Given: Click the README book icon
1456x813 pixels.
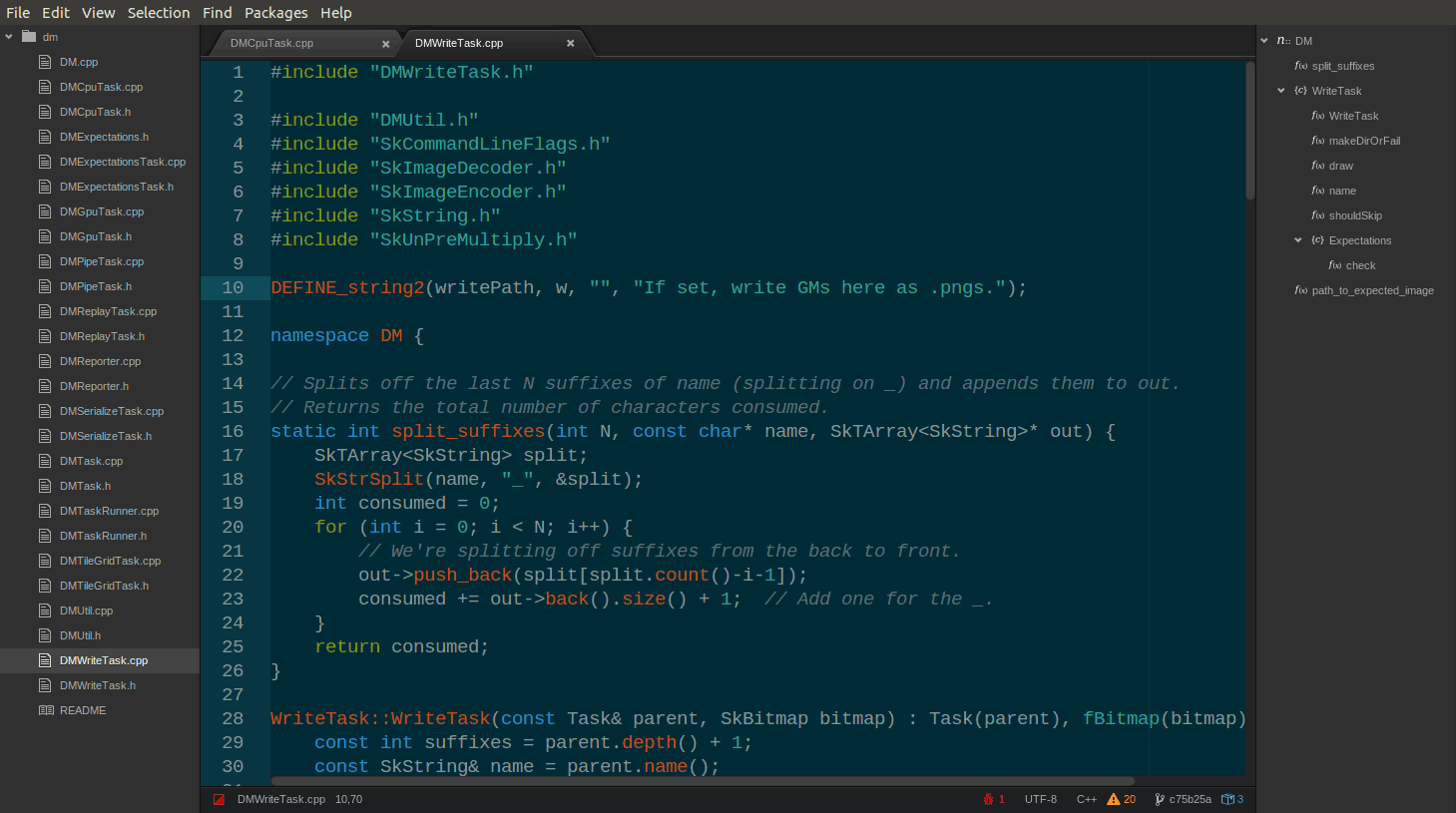Looking at the screenshot, I should tap(46, 710).
